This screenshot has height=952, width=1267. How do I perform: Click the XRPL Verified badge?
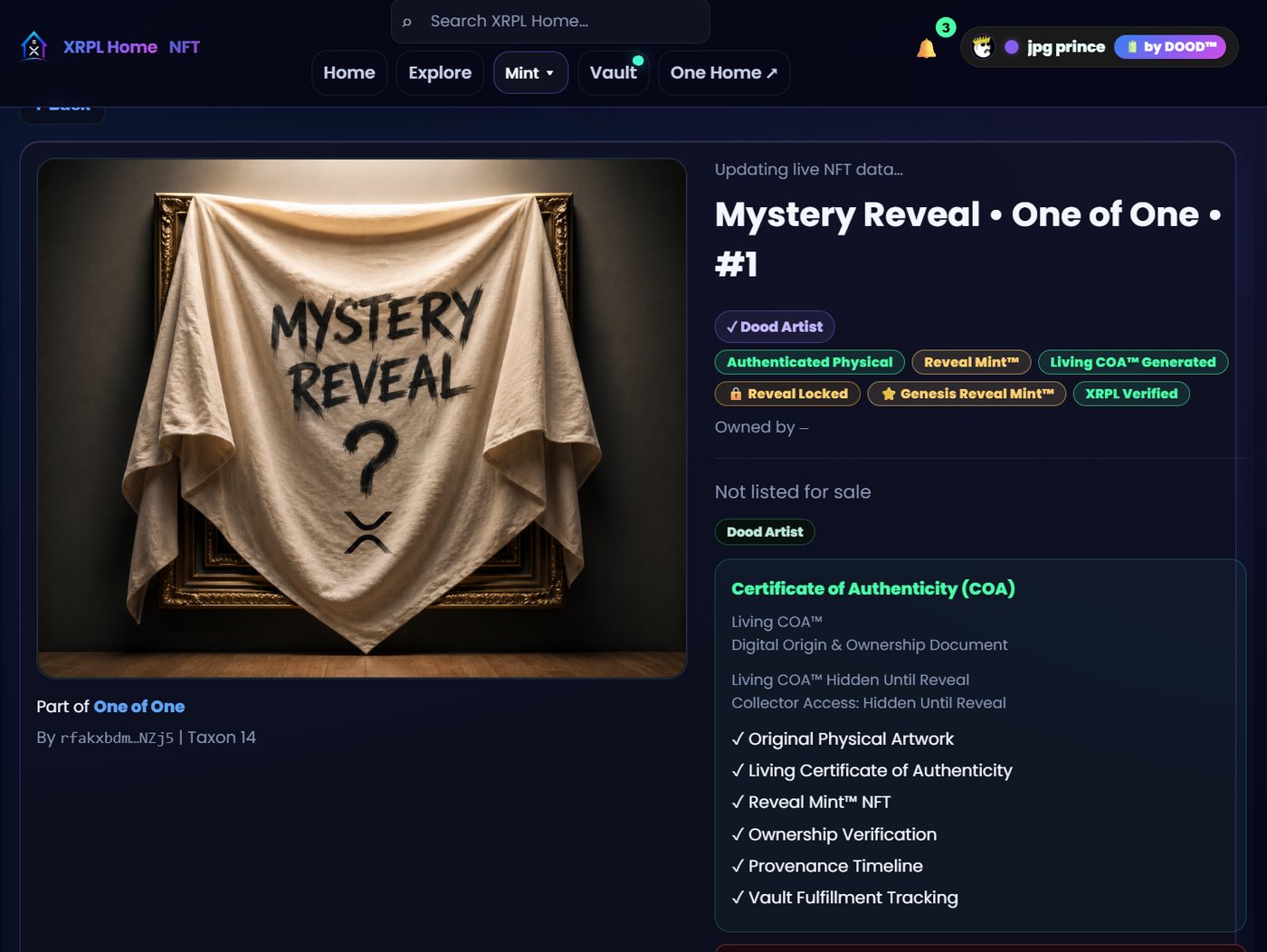(x=1131, y=394)
